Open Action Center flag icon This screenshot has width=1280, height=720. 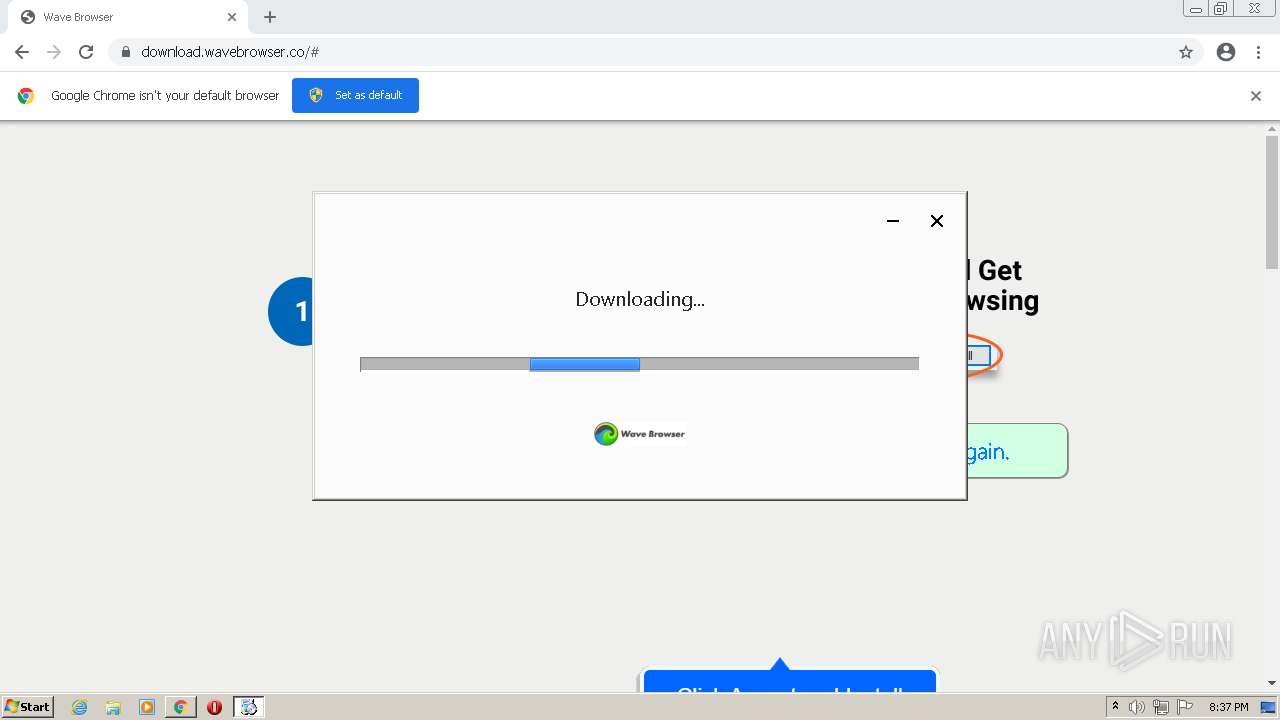[x=1185, y=707]
